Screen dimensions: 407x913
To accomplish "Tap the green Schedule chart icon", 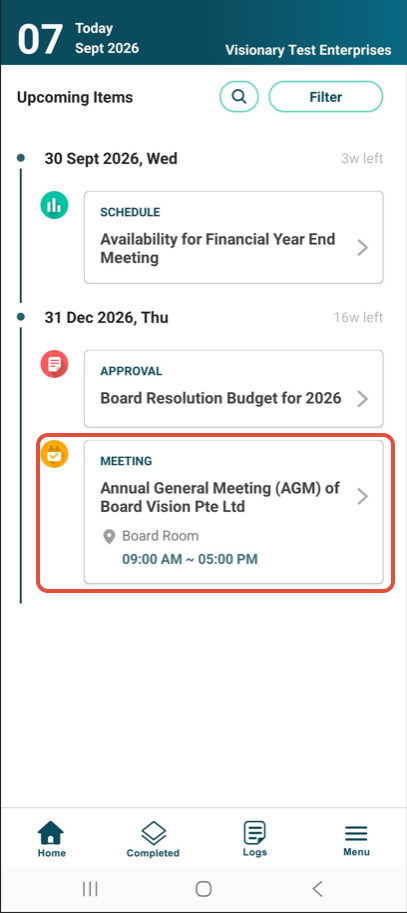I will (54, 205).
